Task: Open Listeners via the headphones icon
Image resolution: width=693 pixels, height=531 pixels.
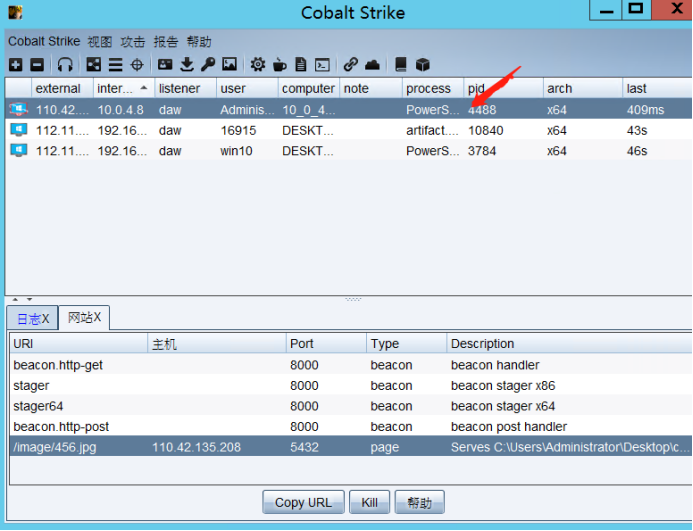Action: (x=65, y=65)
